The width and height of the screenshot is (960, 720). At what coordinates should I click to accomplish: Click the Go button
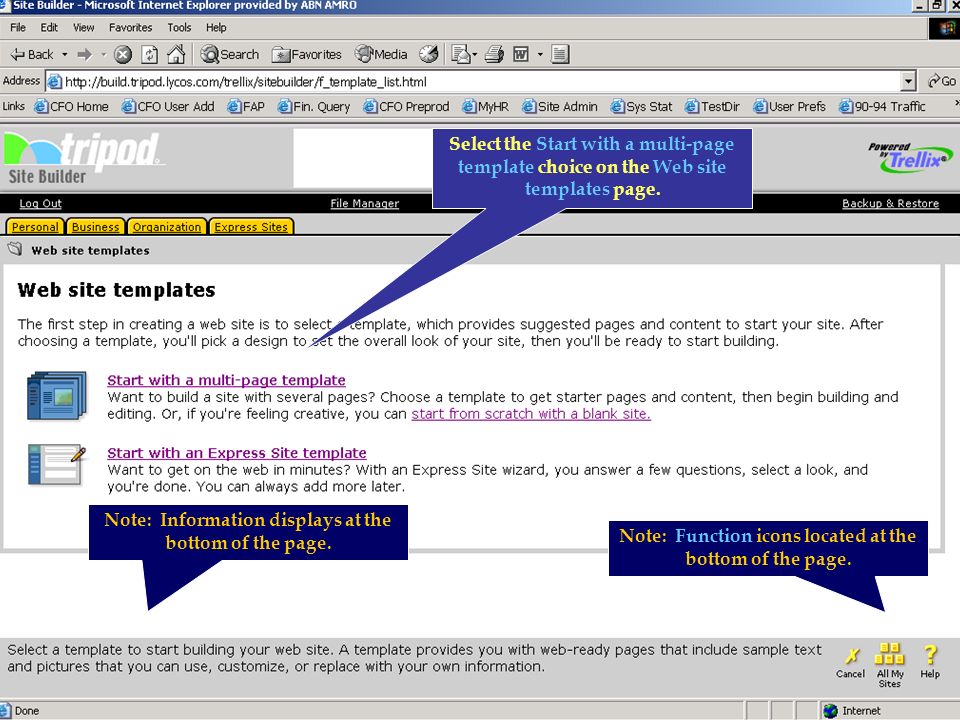942,81
